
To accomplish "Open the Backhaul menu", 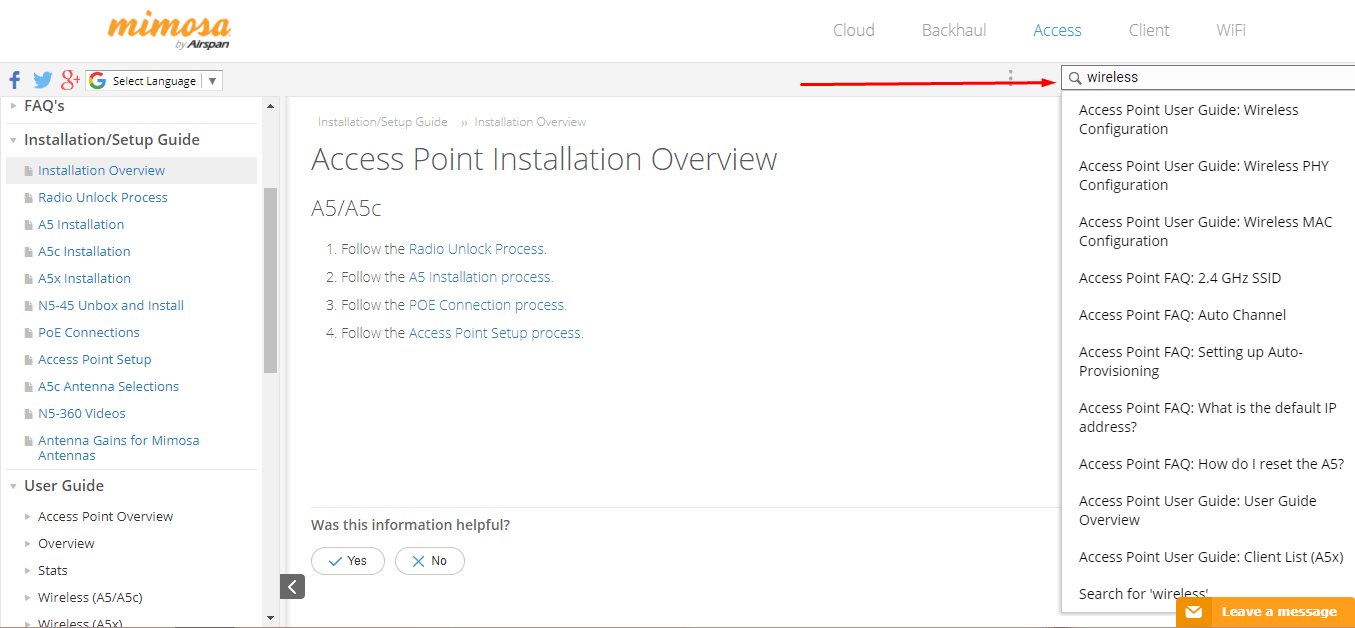I will point(953,30).
